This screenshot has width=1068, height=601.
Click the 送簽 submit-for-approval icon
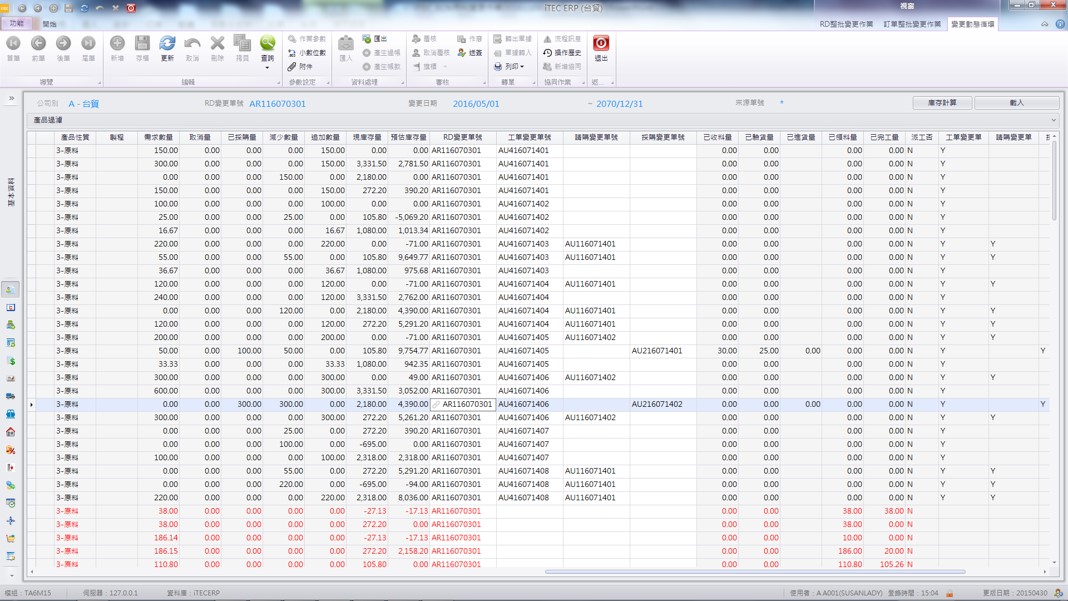click(470, 53)
